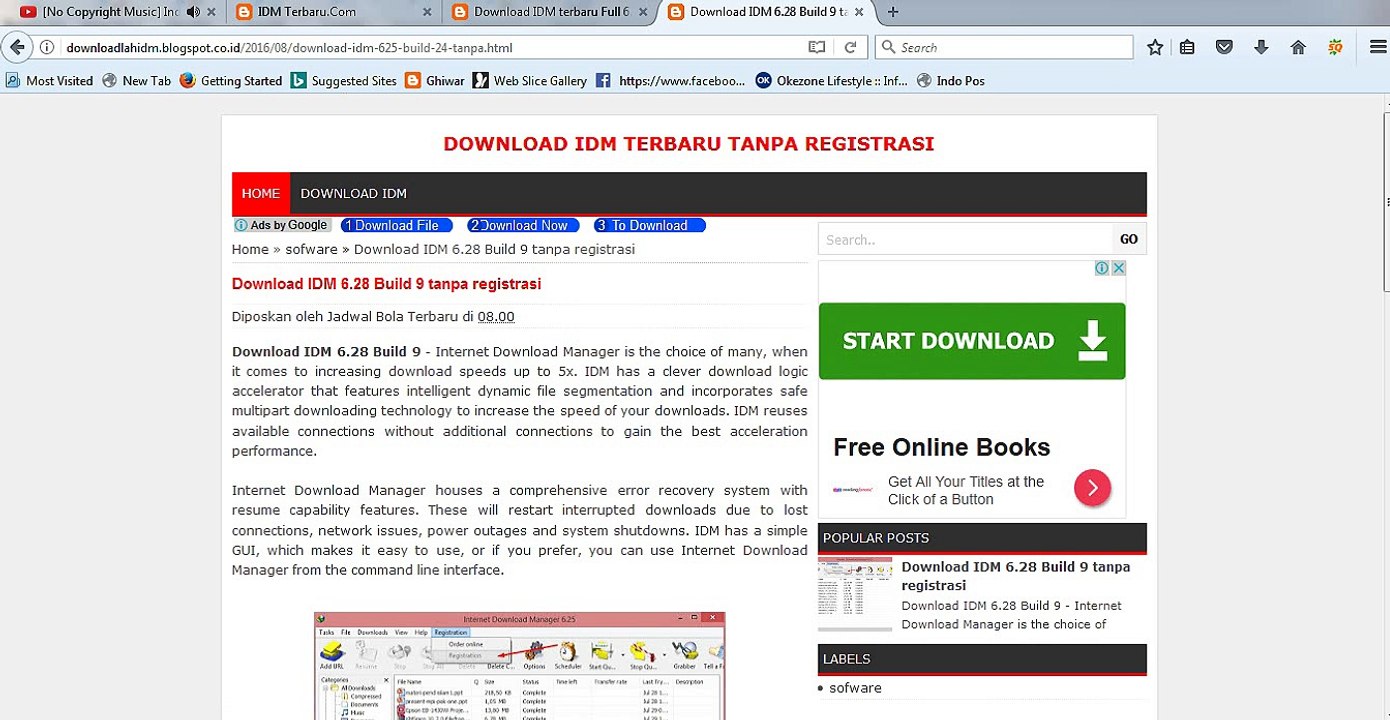Open the ad info 'i' icon
The height and width of the screenshot is (720, 1390).
coord(1101,268)
